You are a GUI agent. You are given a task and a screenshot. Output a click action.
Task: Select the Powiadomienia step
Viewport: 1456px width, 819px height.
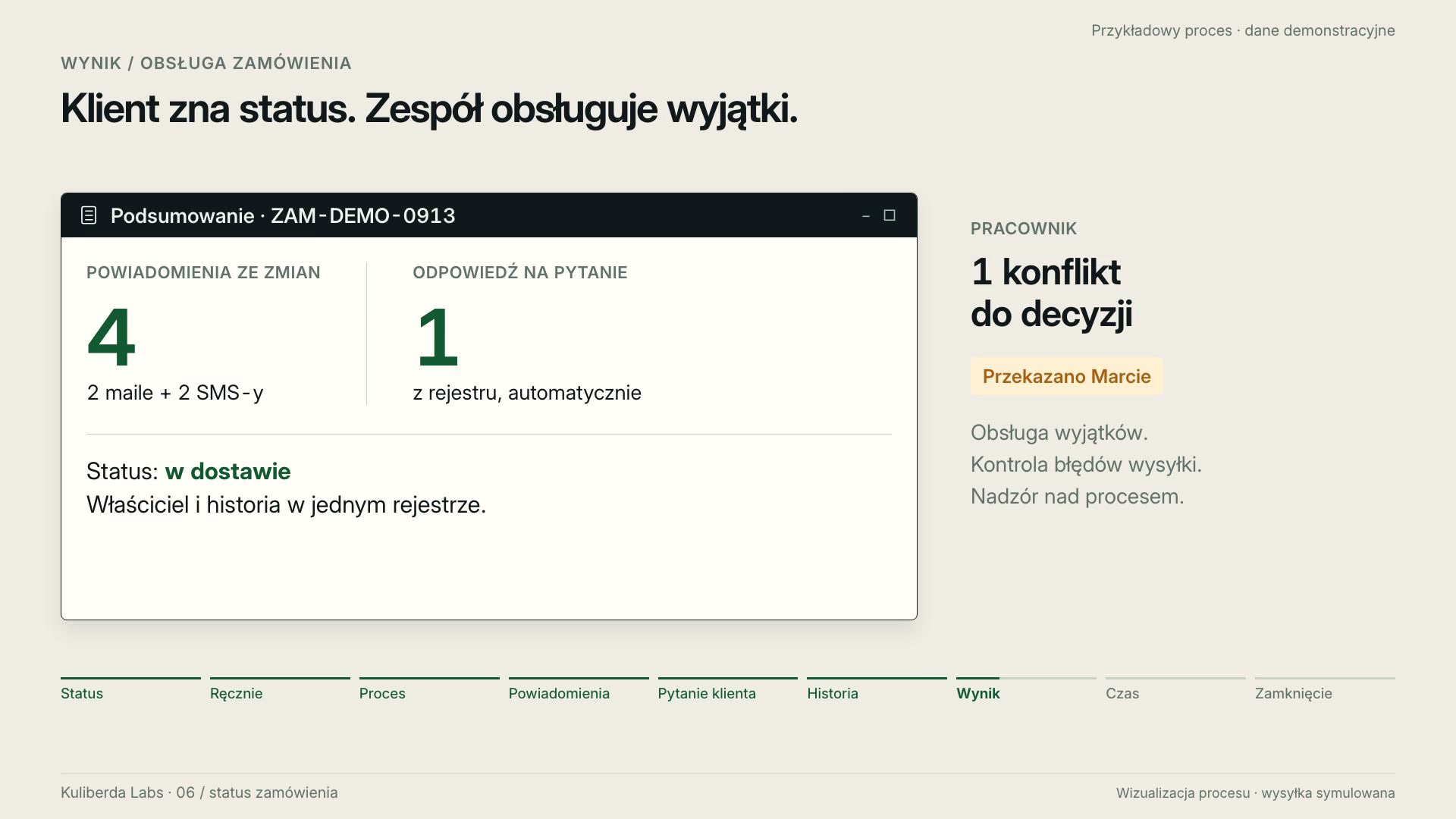click(579, 689)
